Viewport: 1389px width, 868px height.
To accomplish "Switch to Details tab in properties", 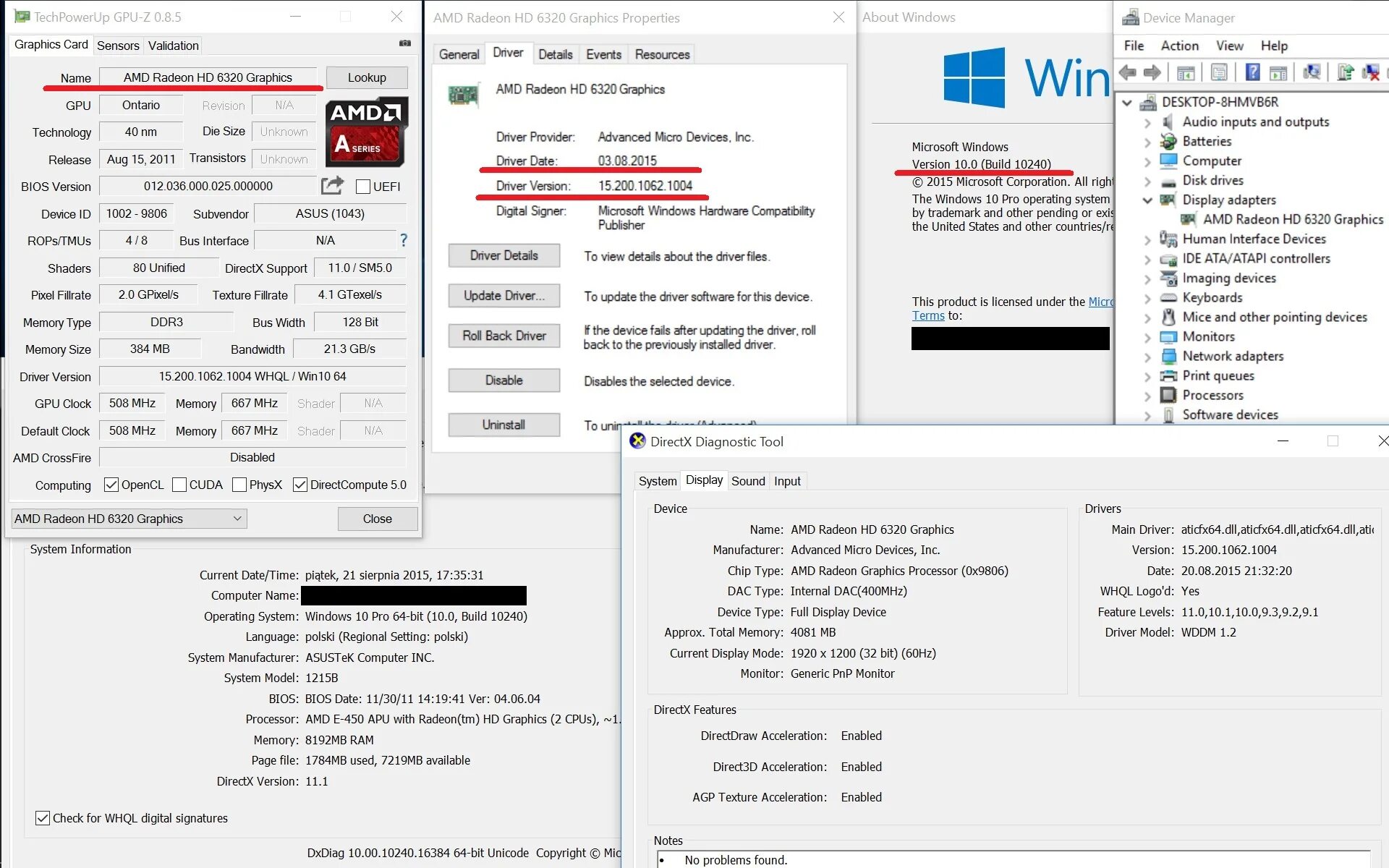I will coord(555,54).
